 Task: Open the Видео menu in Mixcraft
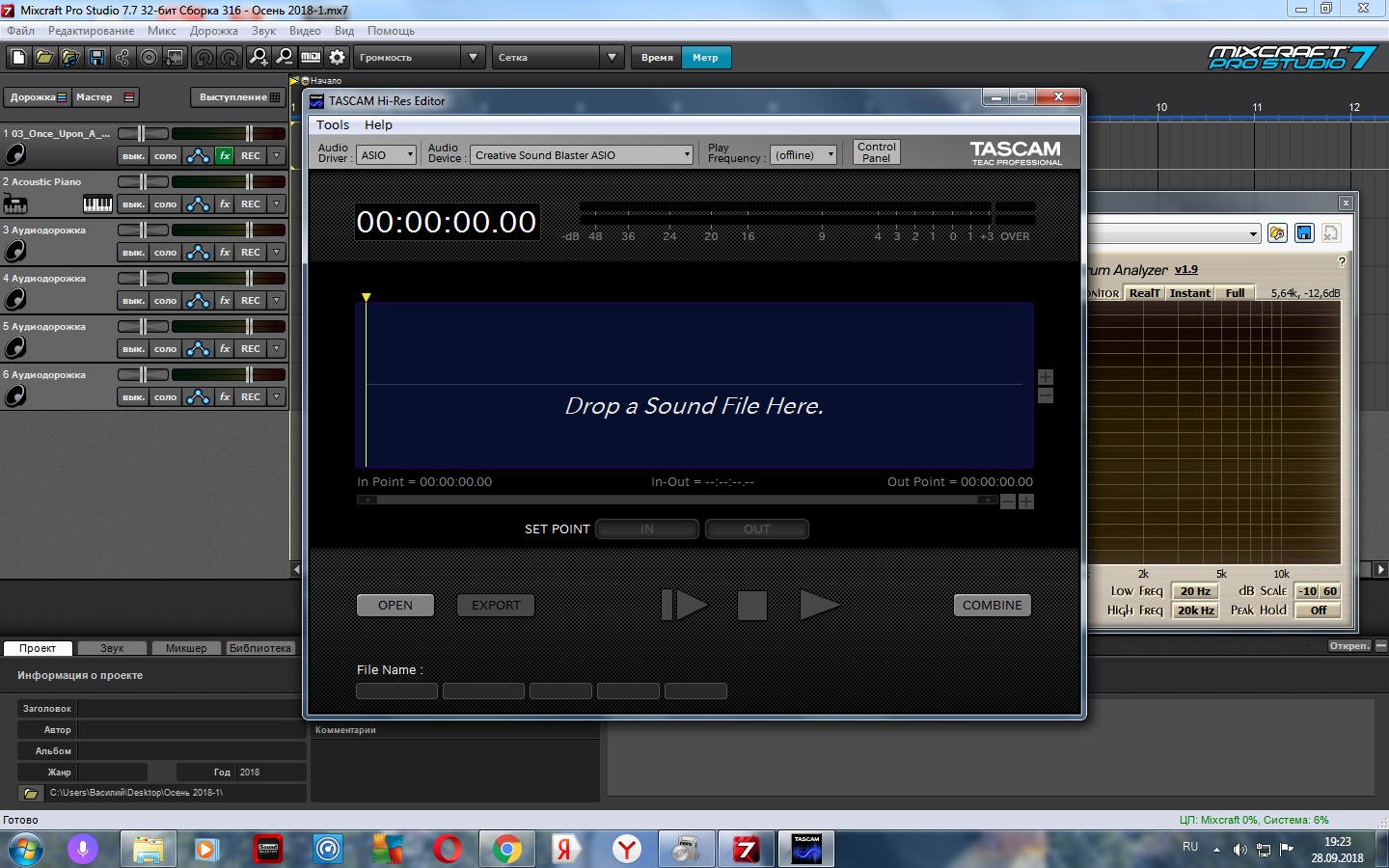point(305,31)
